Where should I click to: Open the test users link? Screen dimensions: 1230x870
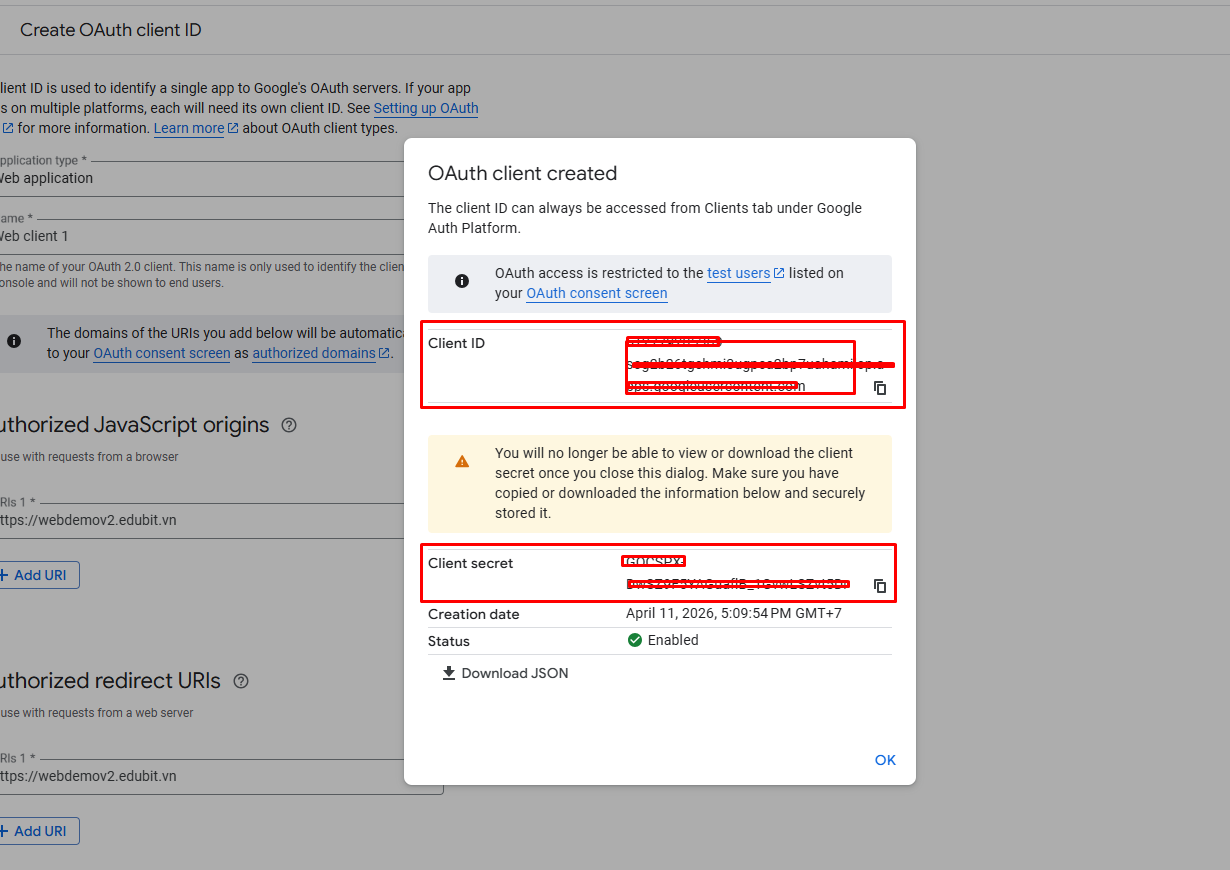[739, 273]
